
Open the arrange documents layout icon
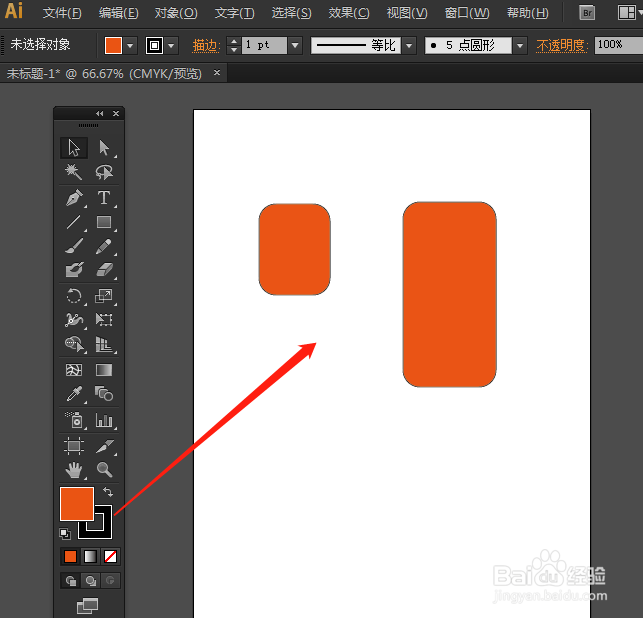pyautogui.click(x=627, y=13)
